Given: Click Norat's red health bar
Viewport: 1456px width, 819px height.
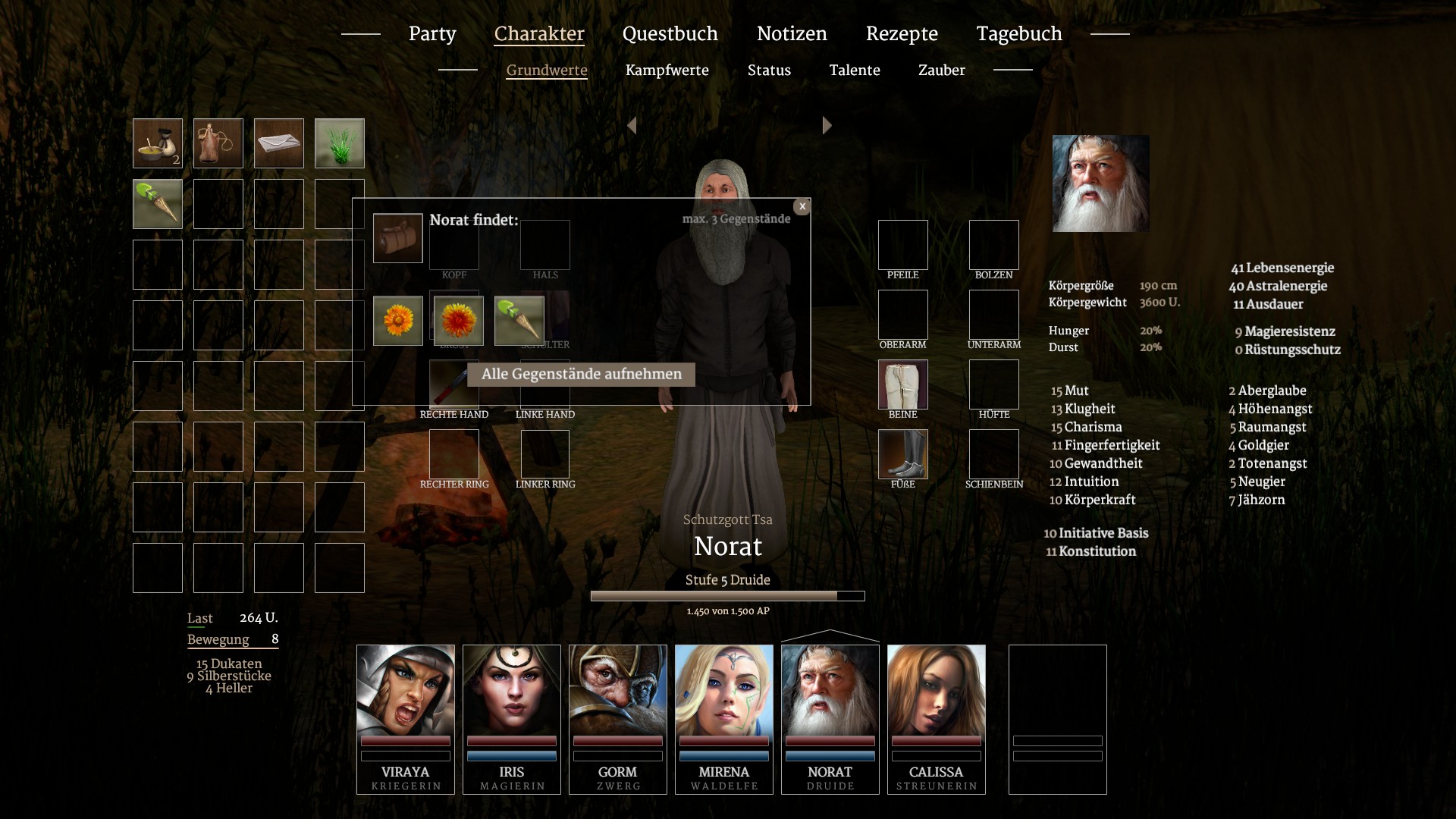Looking at the screenshot, I should click(830, 741).
